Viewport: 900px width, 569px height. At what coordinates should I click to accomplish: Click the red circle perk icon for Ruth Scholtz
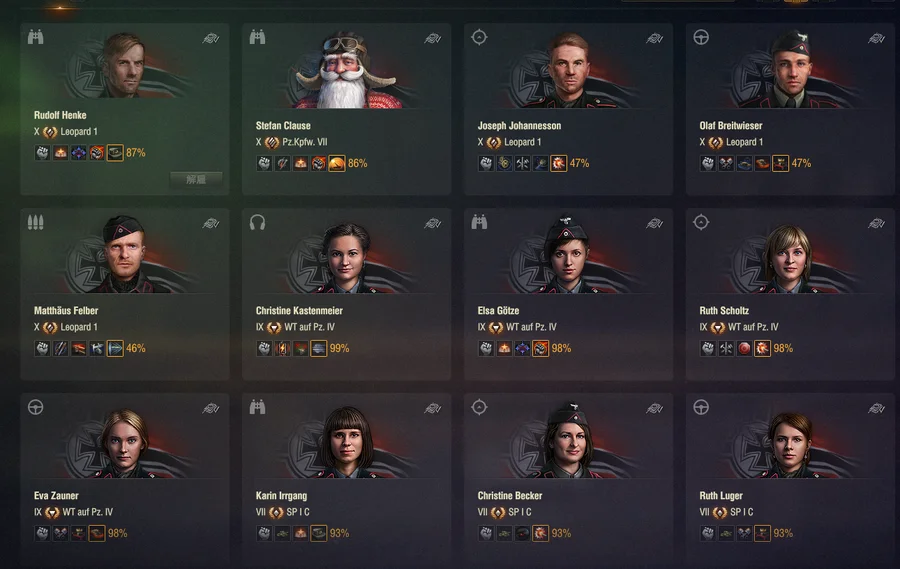click(744, 349)
